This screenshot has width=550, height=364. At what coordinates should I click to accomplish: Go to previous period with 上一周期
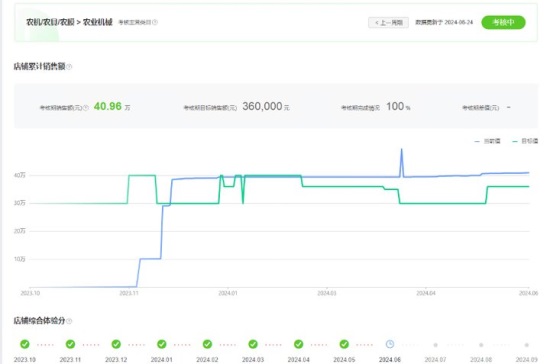(x=388, y=22)
